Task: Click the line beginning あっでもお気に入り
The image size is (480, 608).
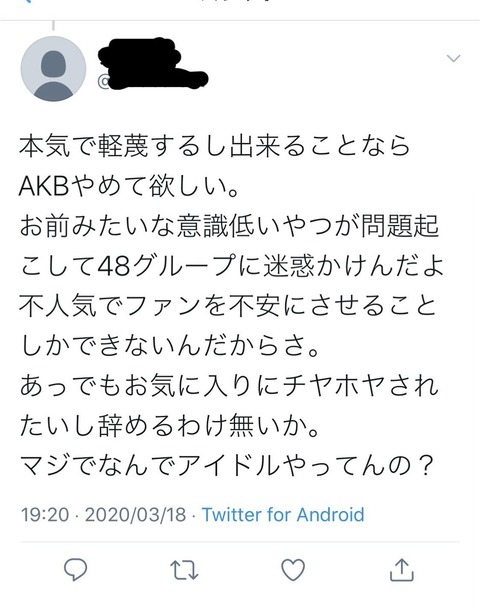Action: pyautogui.click(x=229, y=386)
